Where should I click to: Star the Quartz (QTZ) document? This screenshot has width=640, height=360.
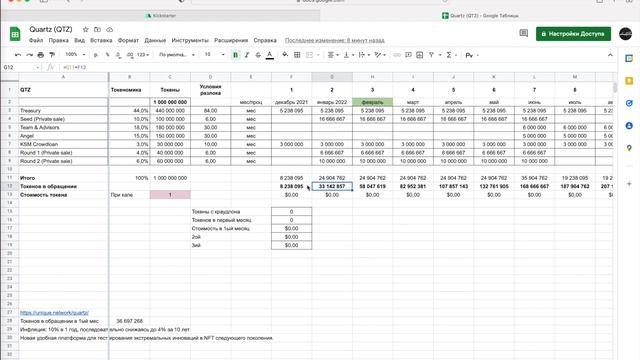point(85,29)
